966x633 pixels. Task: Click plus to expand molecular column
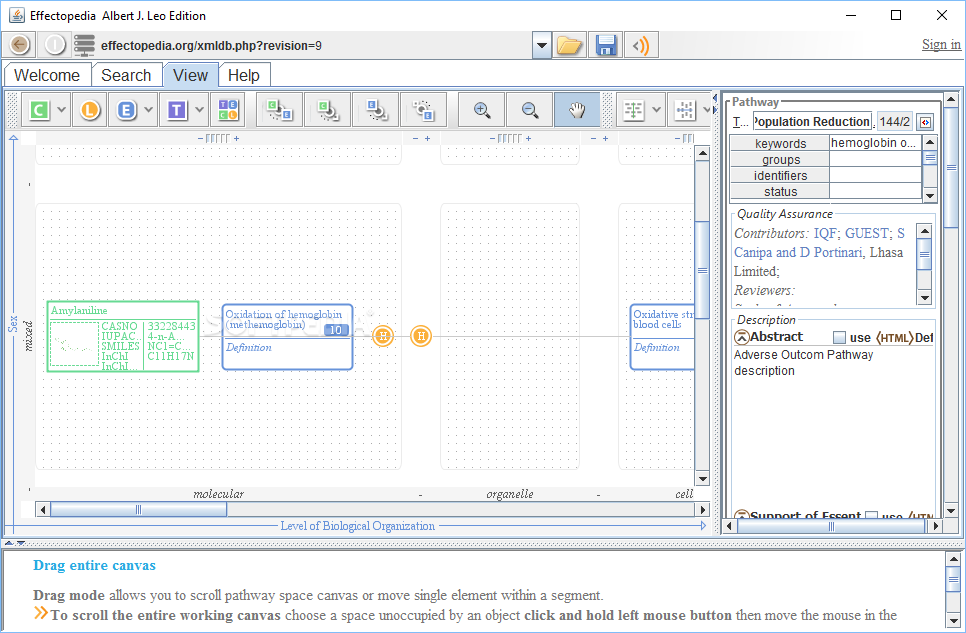click(236, 139)
